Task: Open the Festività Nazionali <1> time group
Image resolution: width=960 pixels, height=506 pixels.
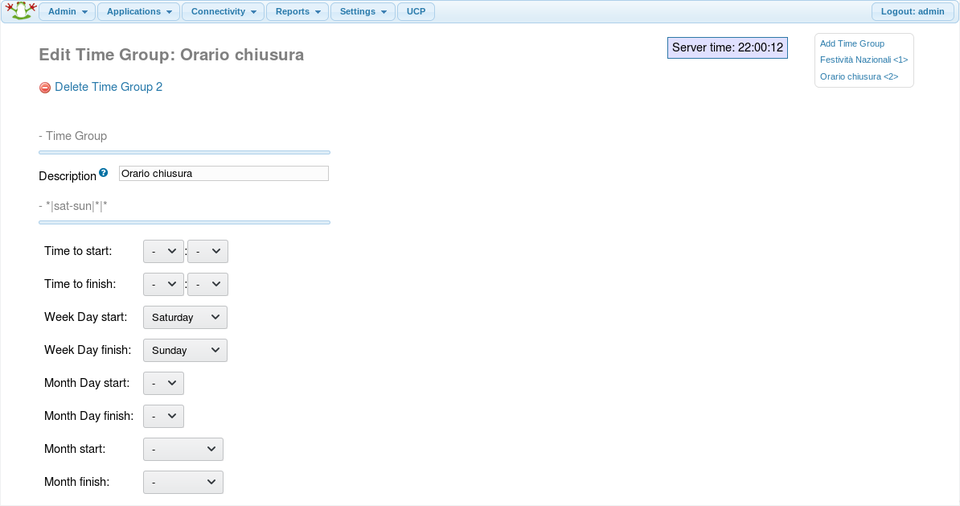Action: (863, 59)
